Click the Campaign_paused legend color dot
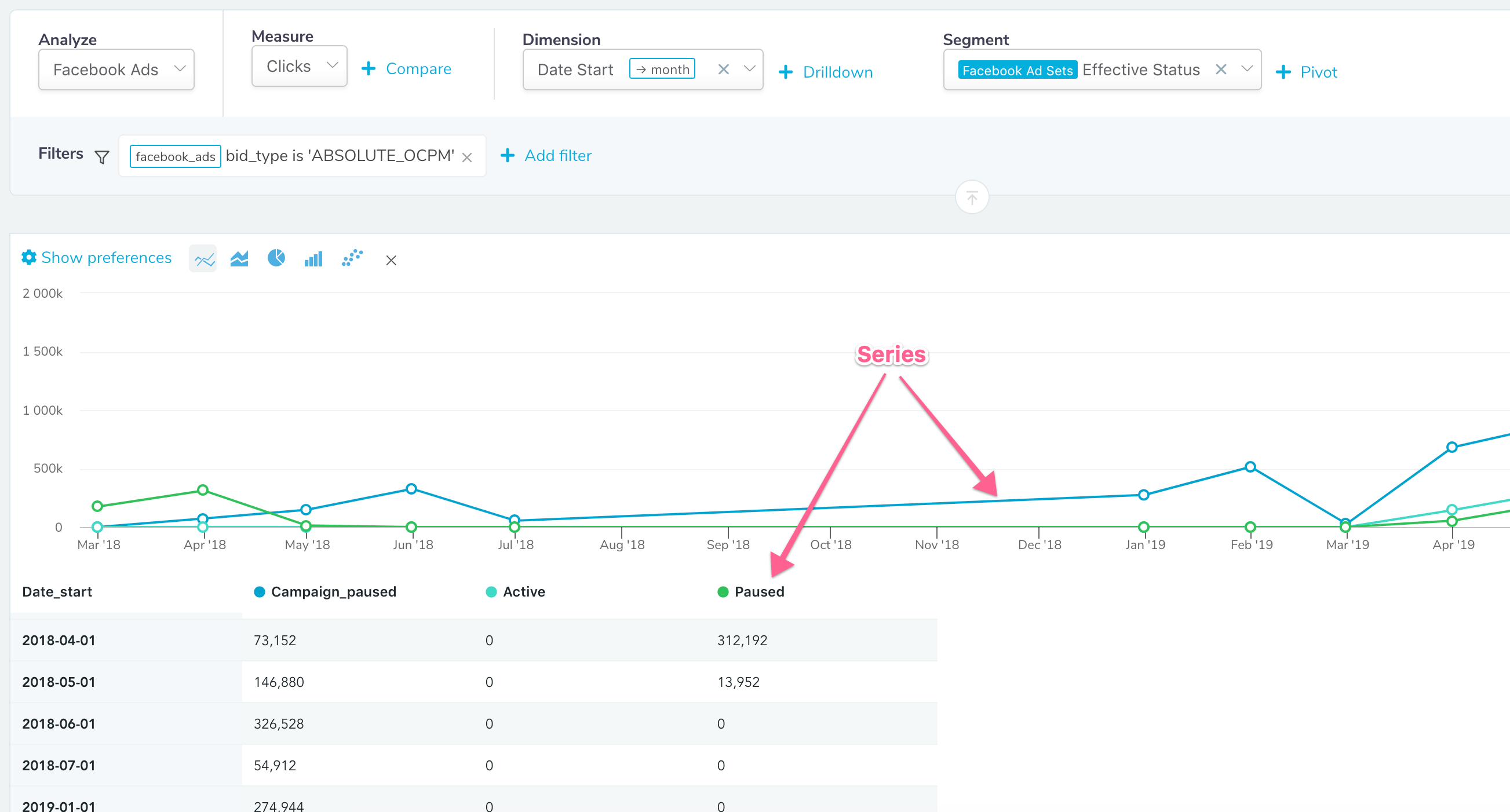The height and width of the screenshot is (812, 1510). point(260,592)
